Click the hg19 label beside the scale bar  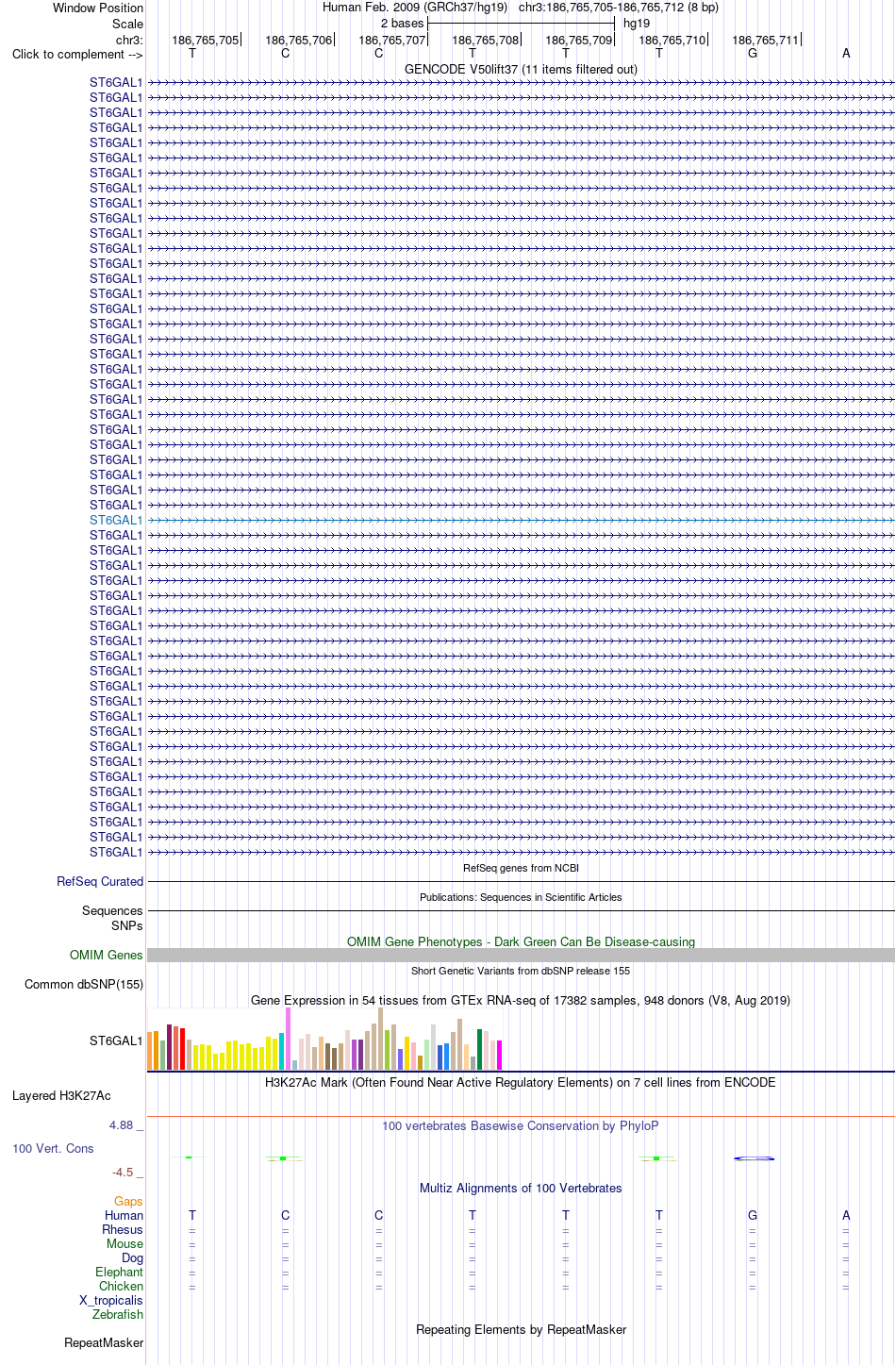(637, 24)
